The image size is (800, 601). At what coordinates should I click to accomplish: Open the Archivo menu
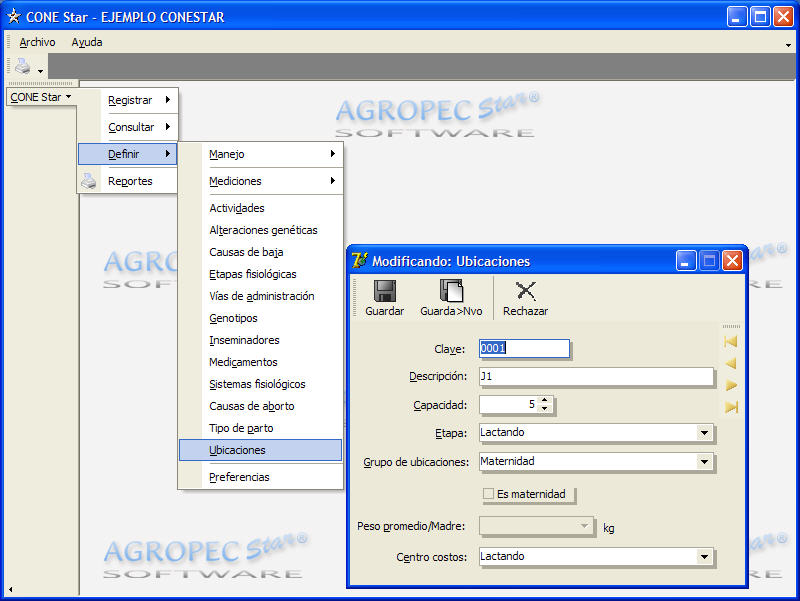click(37, 42)
